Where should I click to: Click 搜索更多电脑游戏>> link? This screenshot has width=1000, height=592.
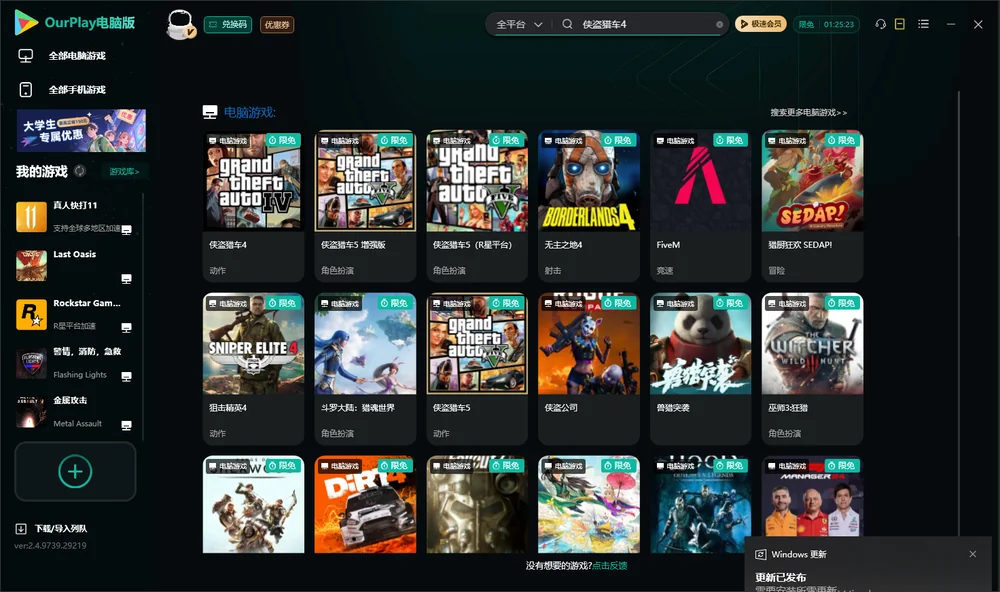[809, 113]
